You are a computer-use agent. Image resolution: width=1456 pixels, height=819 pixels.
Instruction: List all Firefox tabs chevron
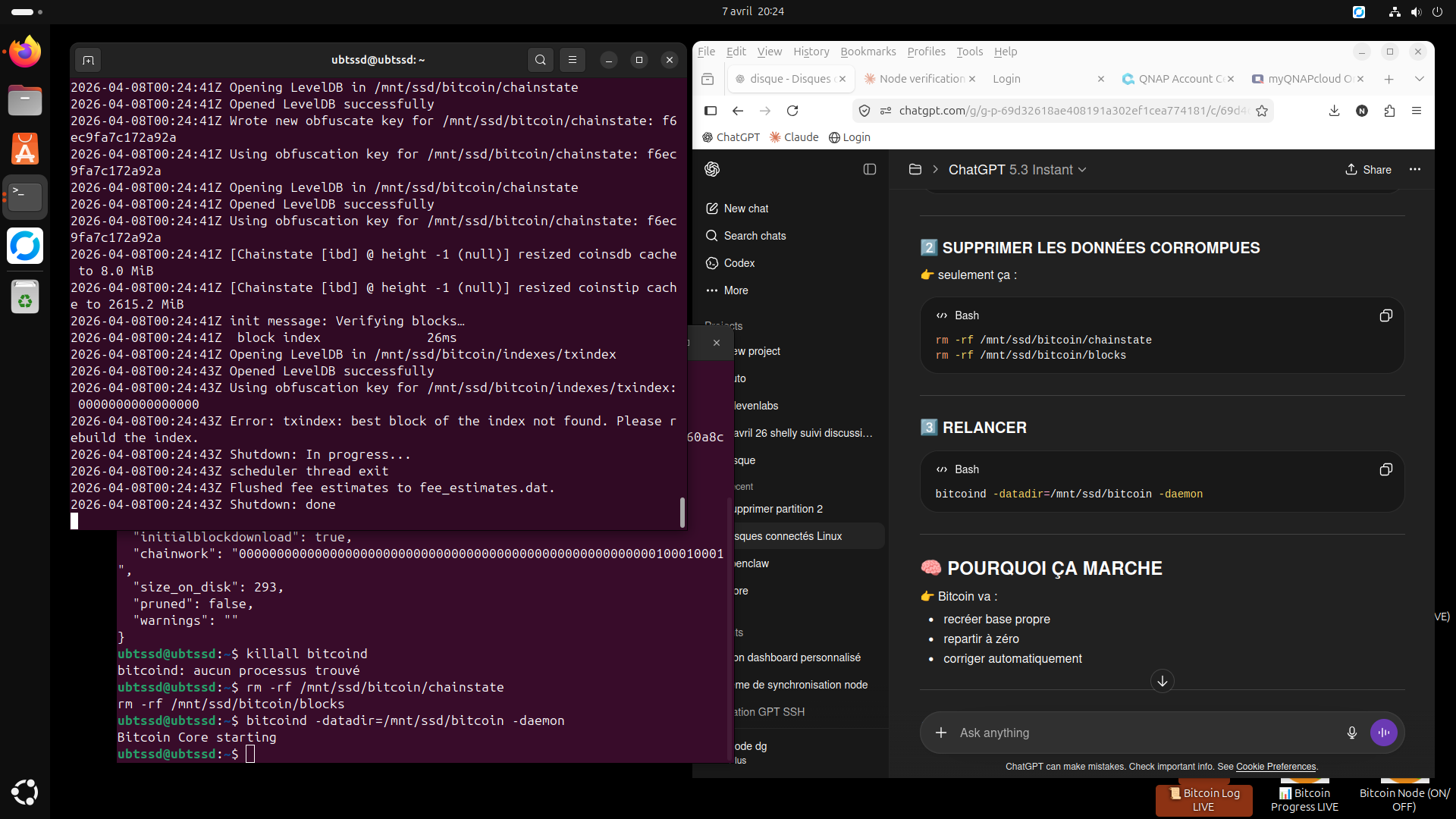1419,79
